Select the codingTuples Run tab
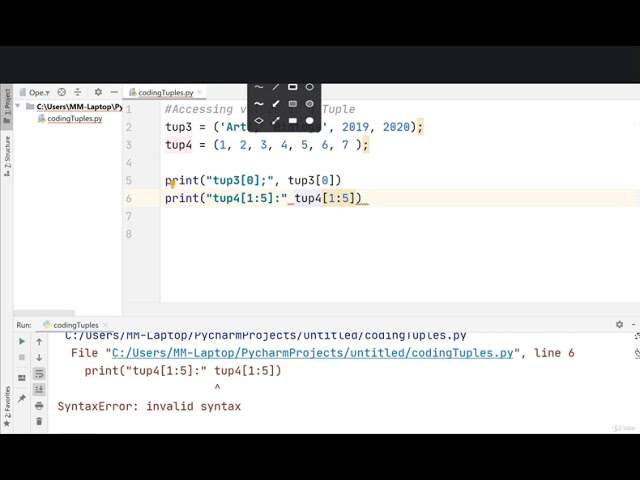The height and width of the screenshot is (480, 640). point(76,325)
